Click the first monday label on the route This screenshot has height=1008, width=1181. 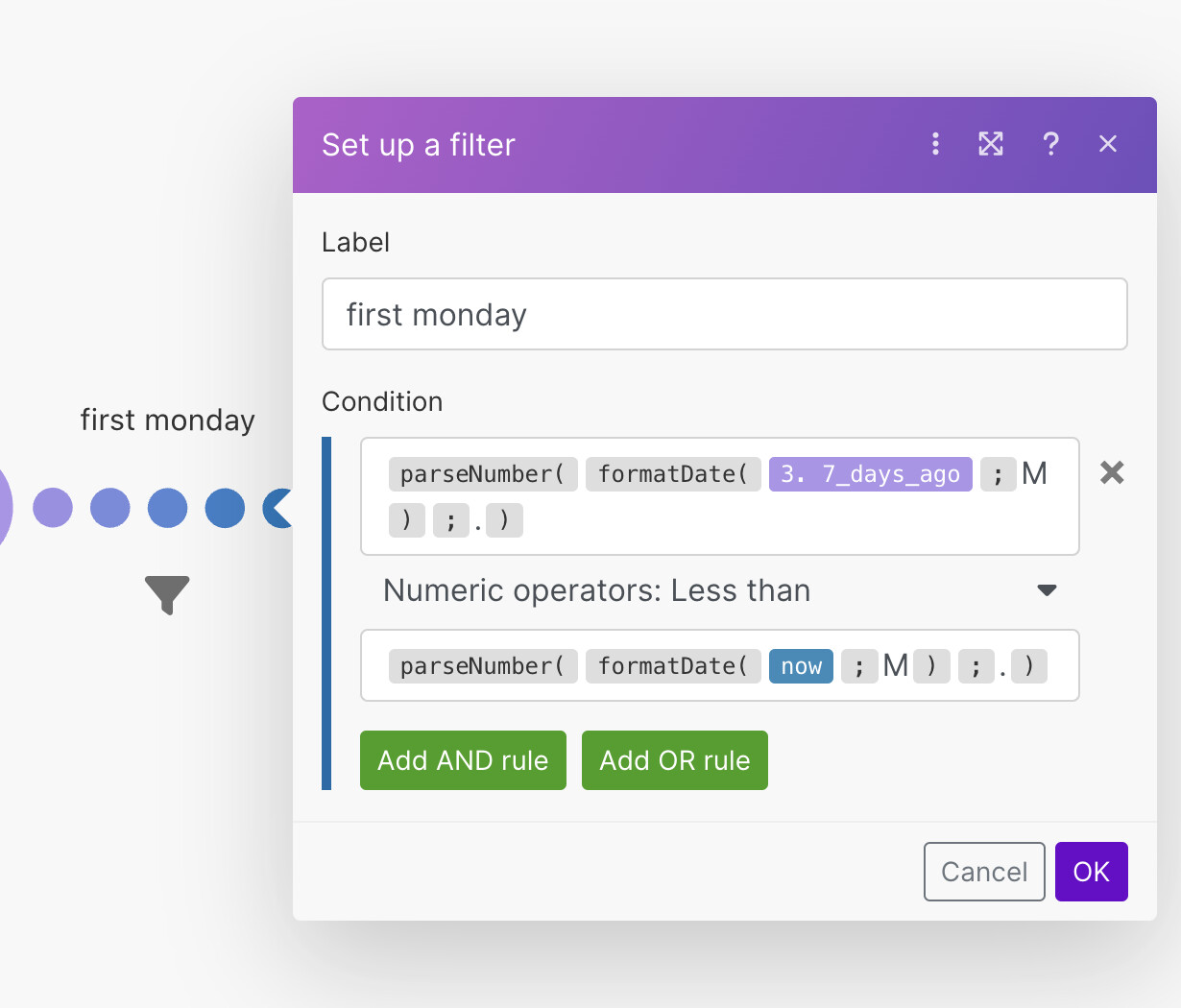(167, 420)
